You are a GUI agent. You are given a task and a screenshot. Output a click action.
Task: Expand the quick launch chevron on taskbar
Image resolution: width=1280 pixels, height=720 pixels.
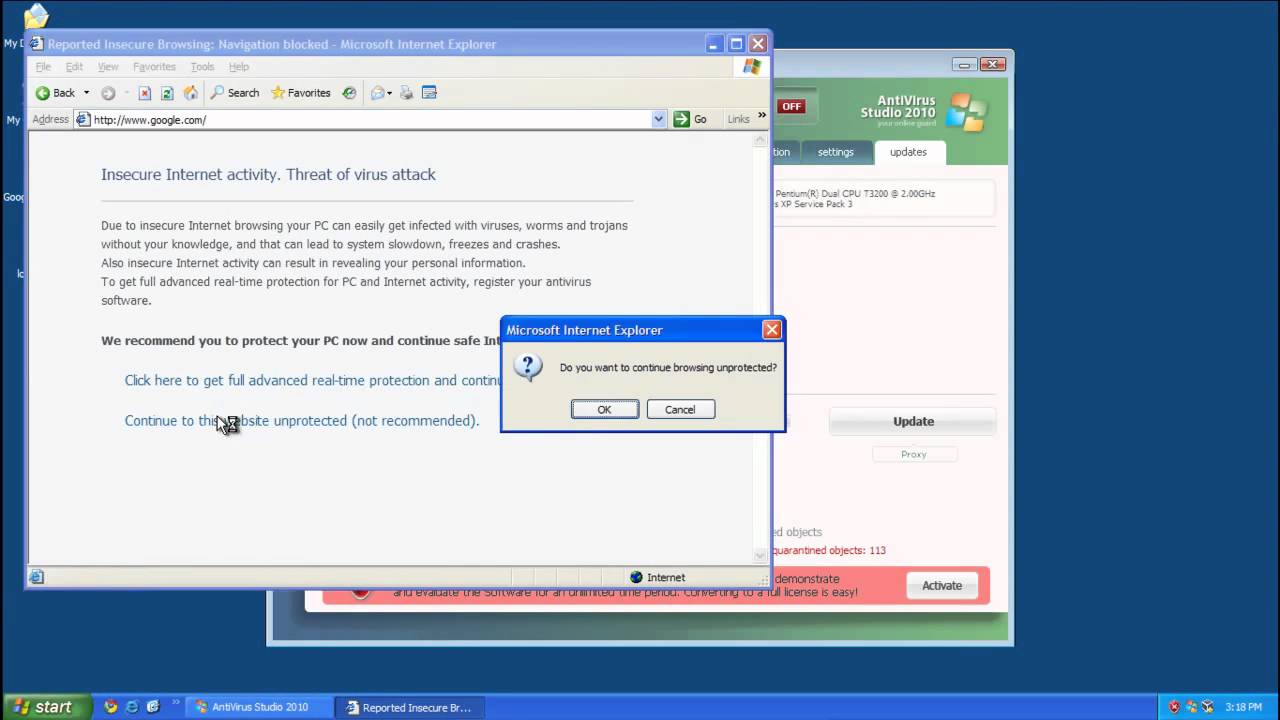point(177,703)
